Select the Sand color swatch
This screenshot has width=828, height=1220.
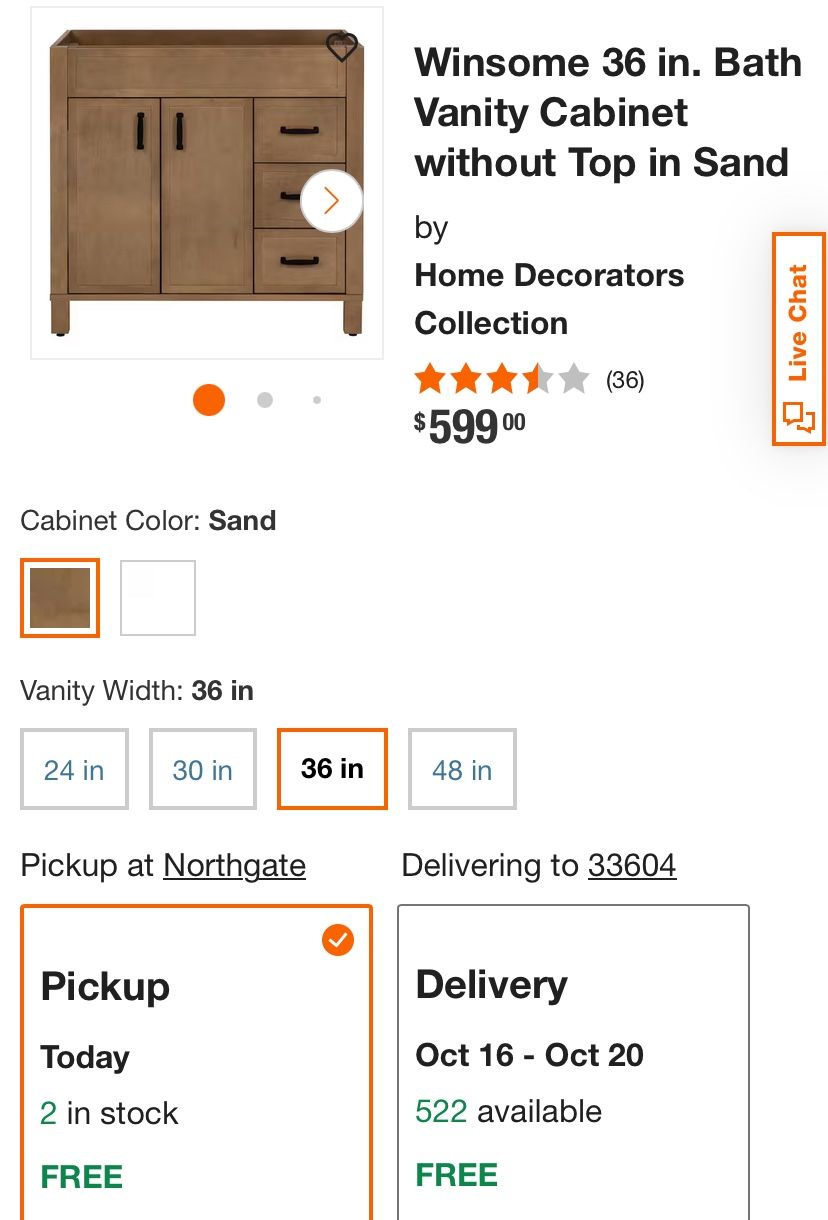click(x=60, y=598)
